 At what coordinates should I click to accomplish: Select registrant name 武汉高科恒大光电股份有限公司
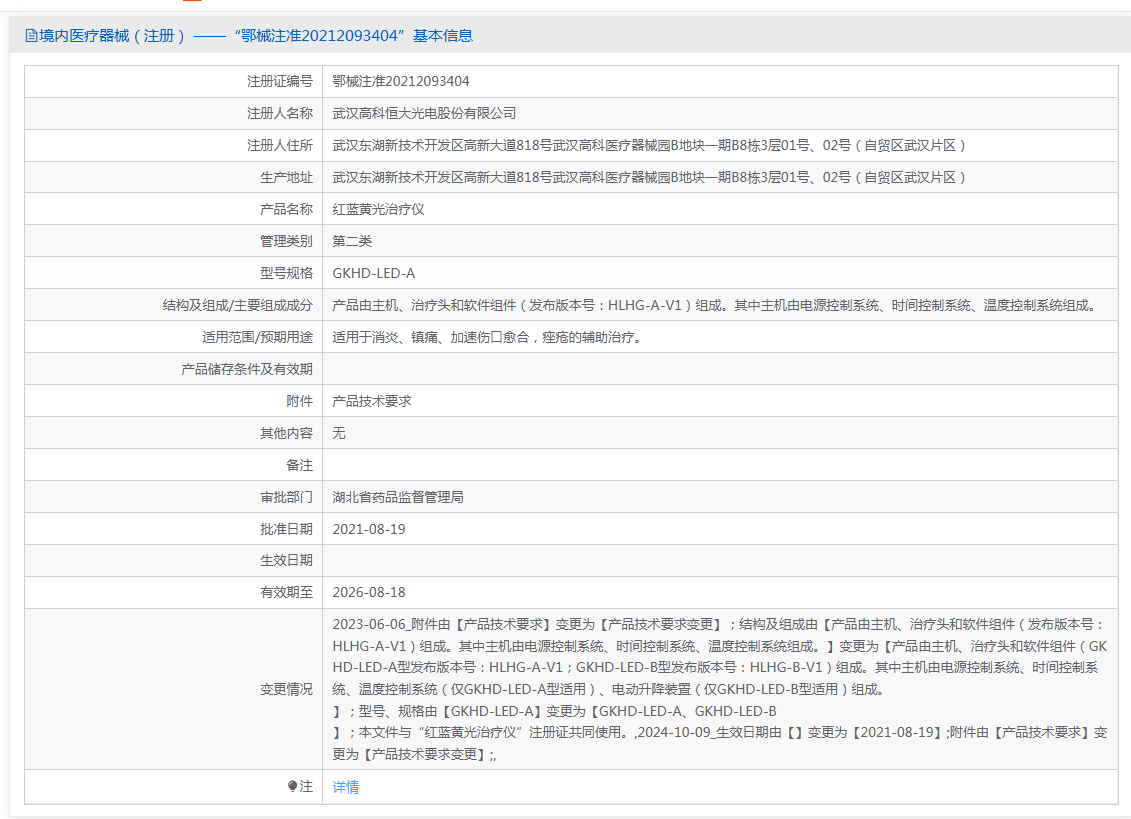(424, 113)
